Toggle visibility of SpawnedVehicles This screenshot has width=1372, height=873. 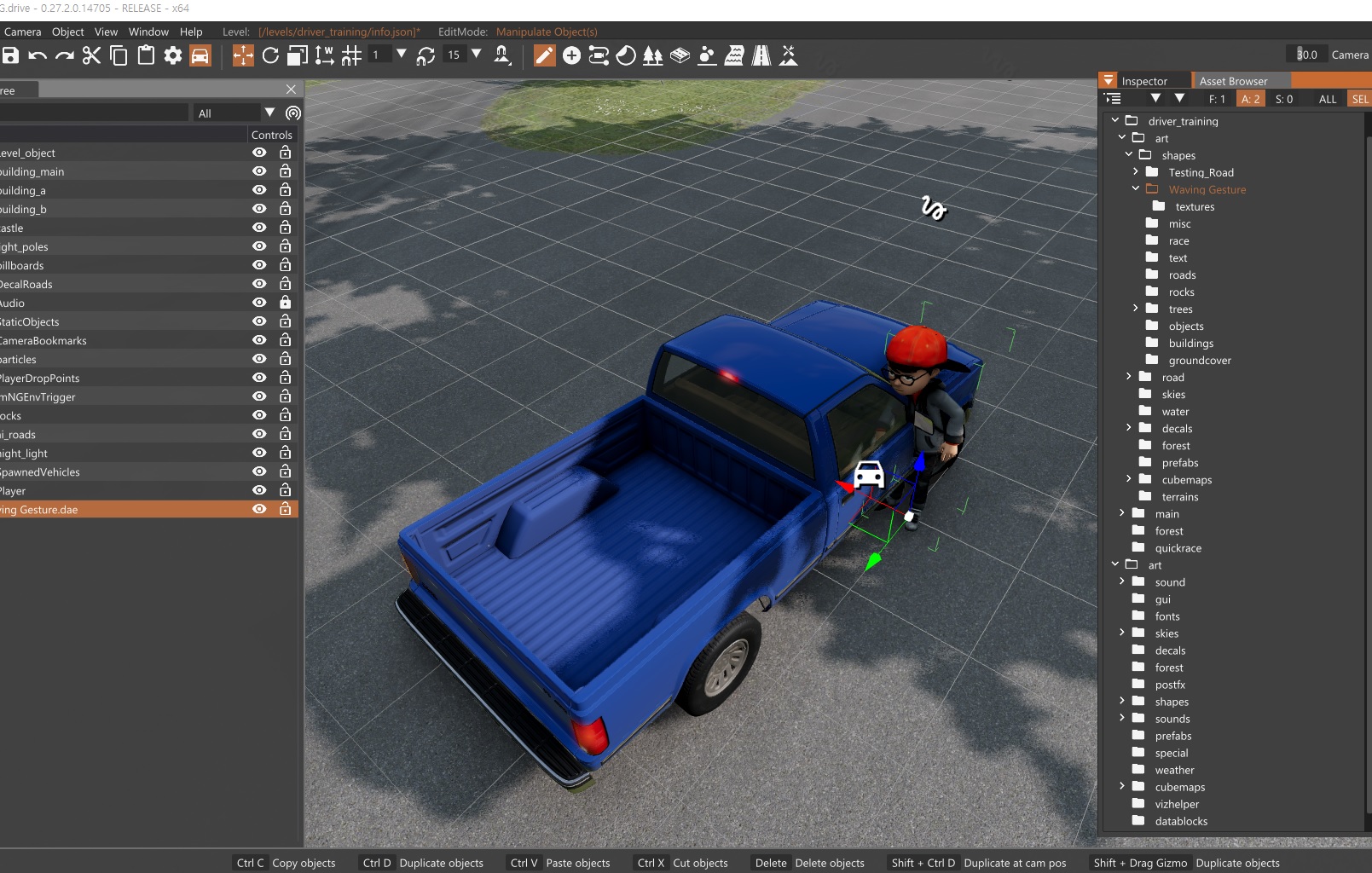(259, 471)
